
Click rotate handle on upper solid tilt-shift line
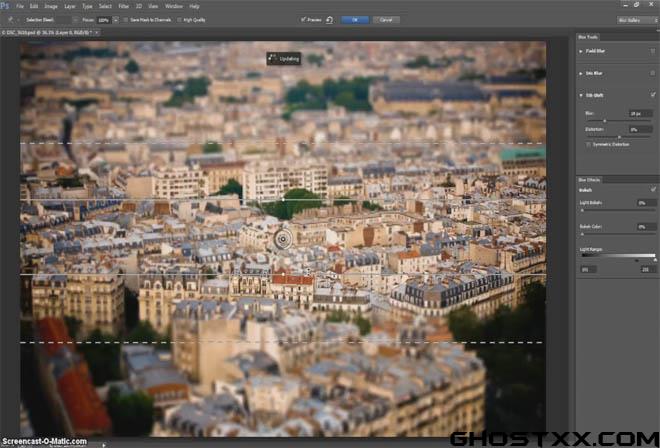(x=283, y=199)
